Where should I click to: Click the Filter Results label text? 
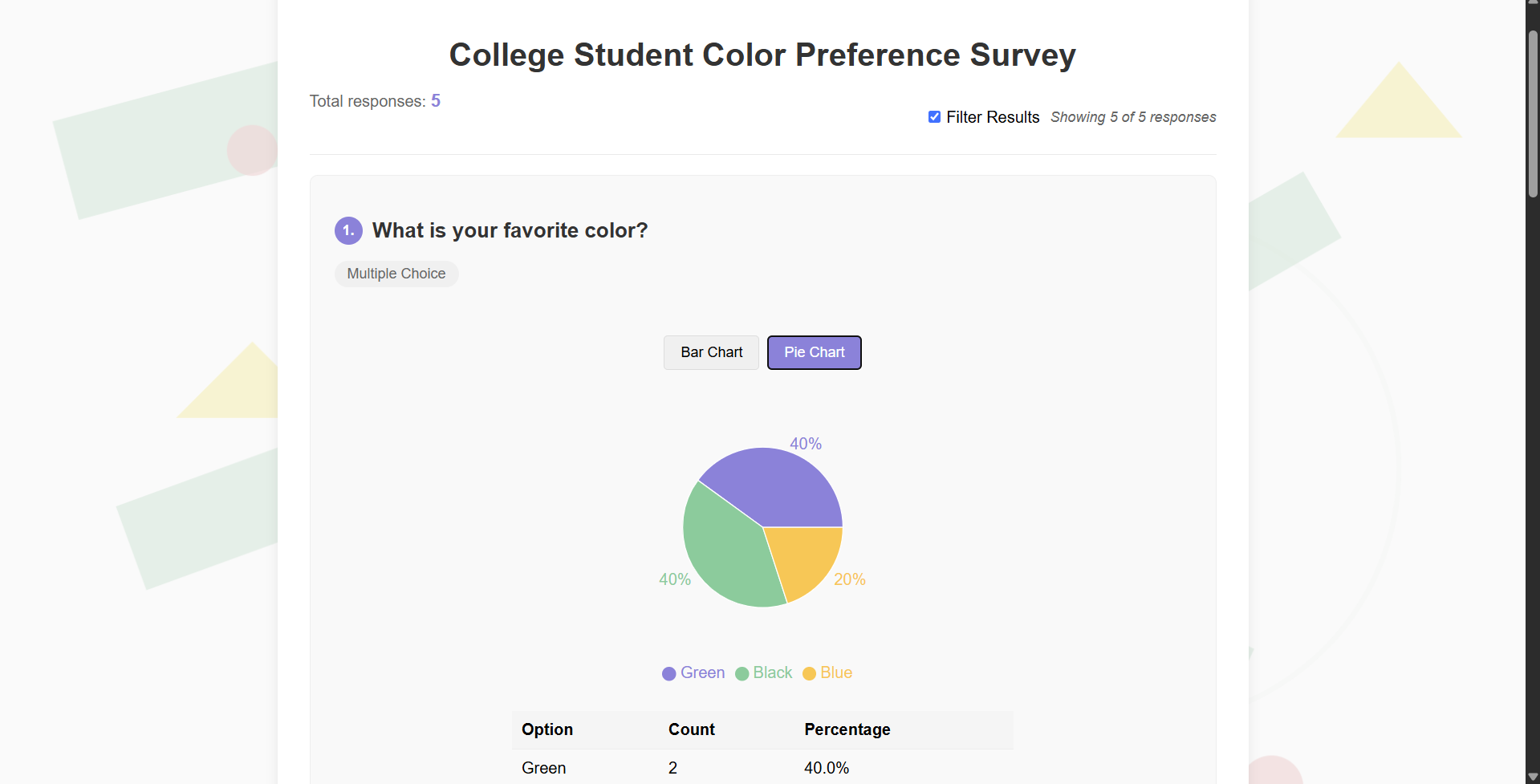[993, 117]
